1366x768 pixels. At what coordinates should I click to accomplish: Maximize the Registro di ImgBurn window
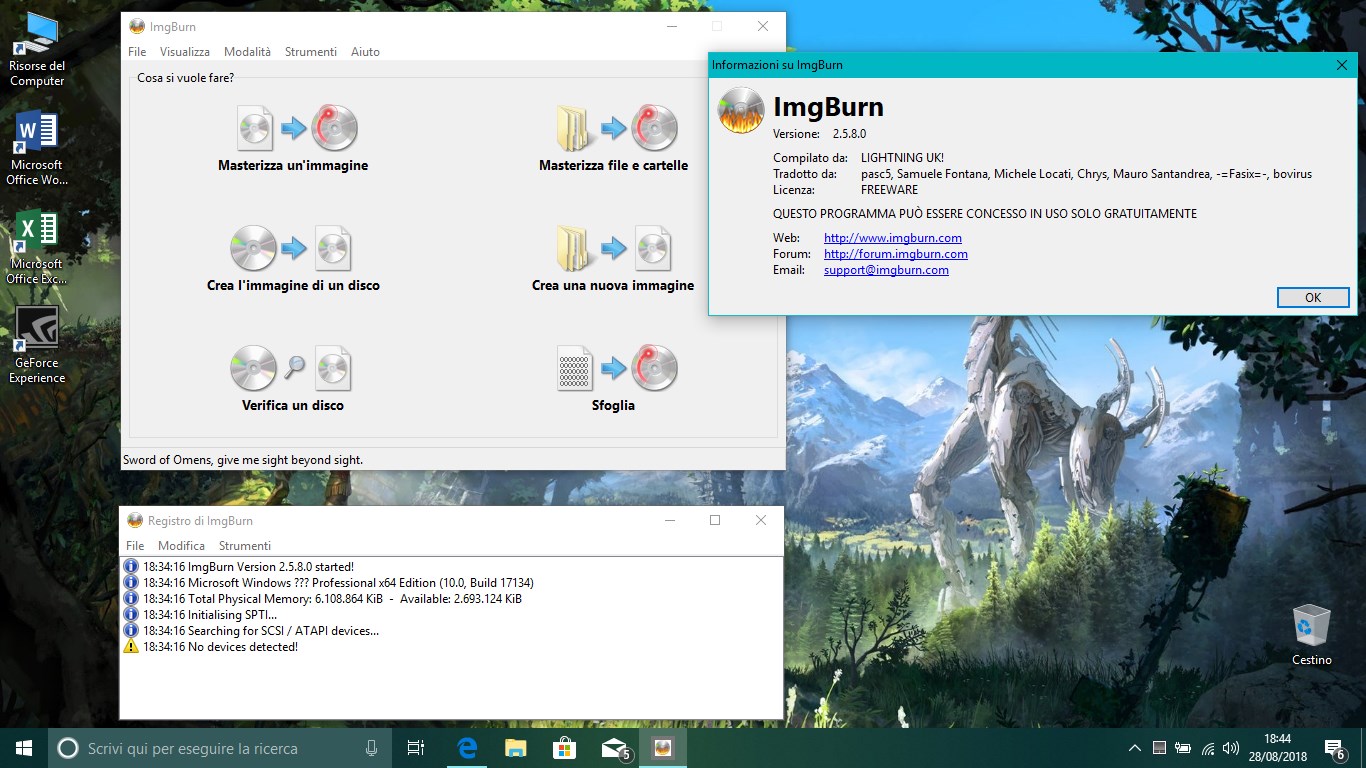(x=715, y=520)
